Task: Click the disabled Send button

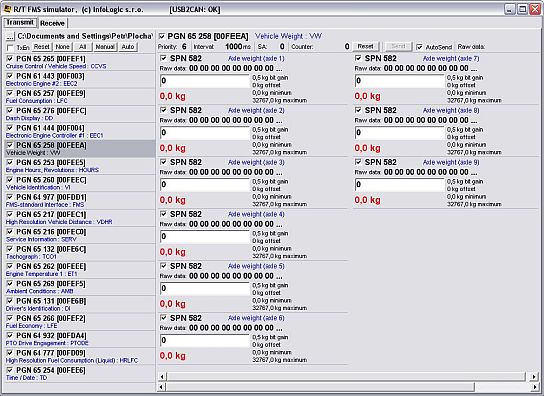Action: tap(398, 46)
